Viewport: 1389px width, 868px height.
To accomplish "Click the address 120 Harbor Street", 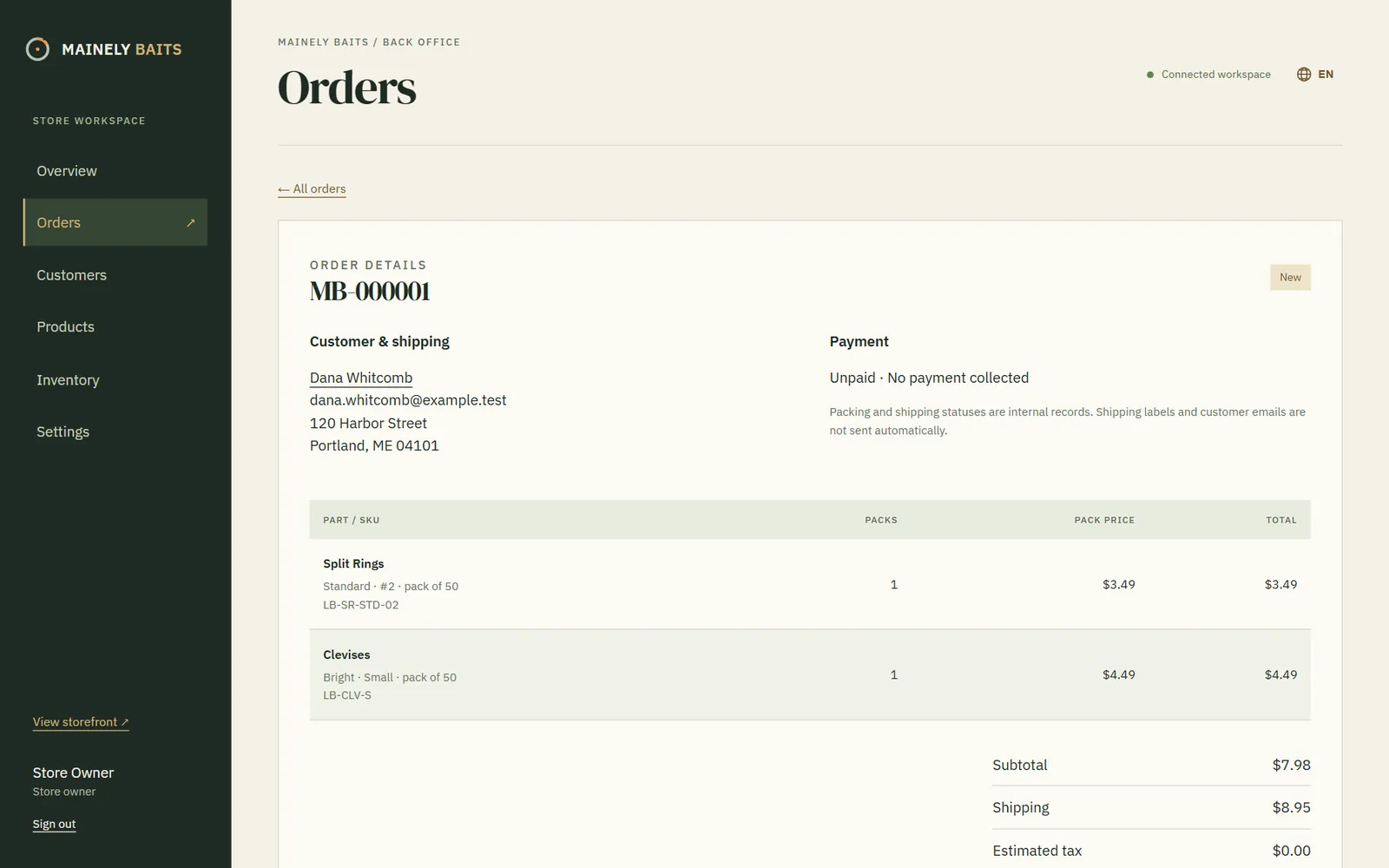I will click(x=368, y=424).
